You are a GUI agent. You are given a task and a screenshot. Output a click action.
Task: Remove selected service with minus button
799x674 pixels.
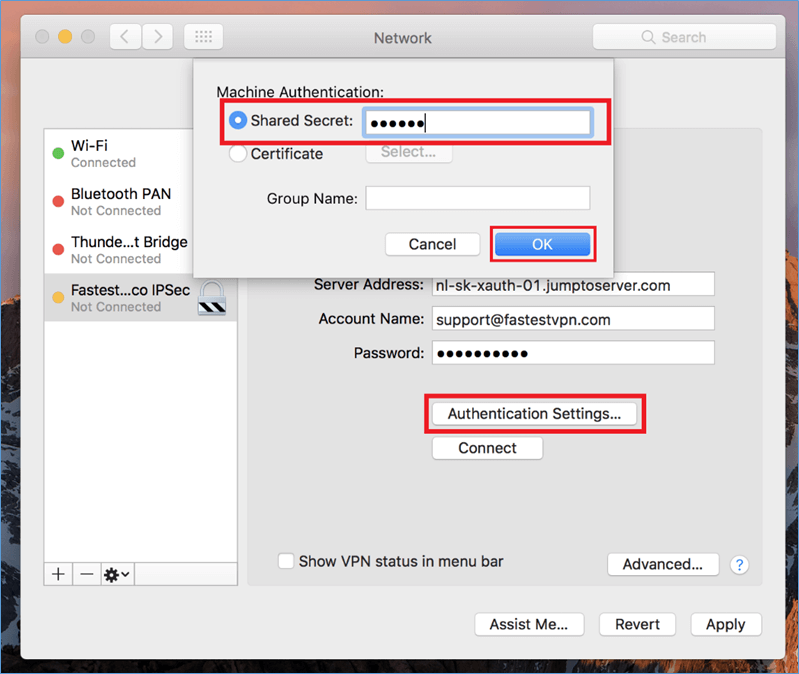tap(87, 574)
